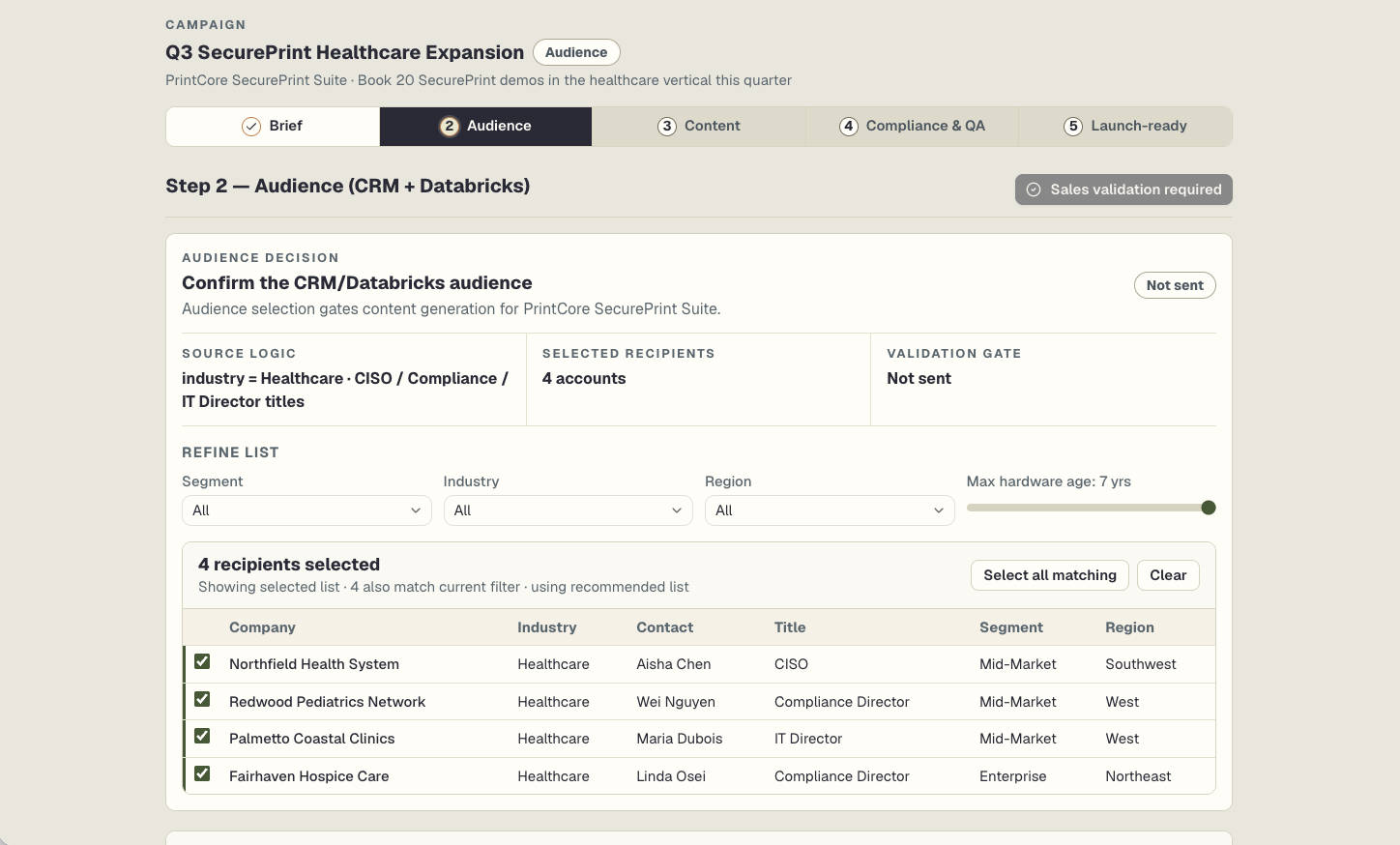Click the CISO title cell
This screenshot has width=1400, height=845.
pos(791,664)
